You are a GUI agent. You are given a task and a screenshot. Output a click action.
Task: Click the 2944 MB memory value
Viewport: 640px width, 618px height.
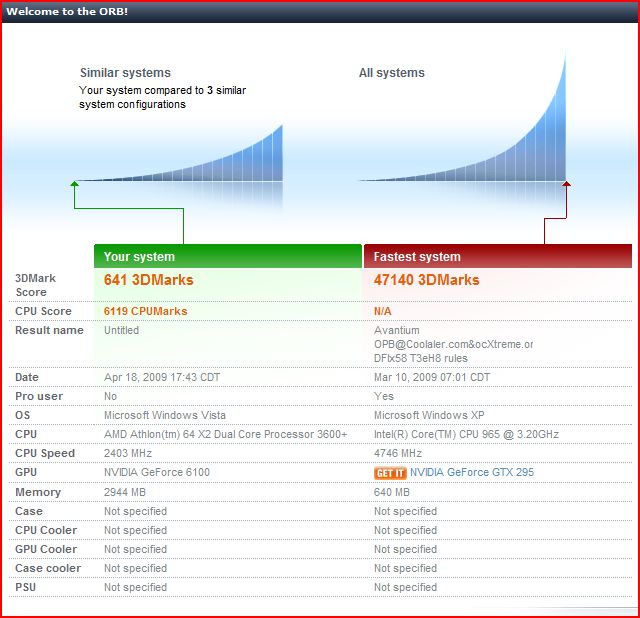point(124,492)
